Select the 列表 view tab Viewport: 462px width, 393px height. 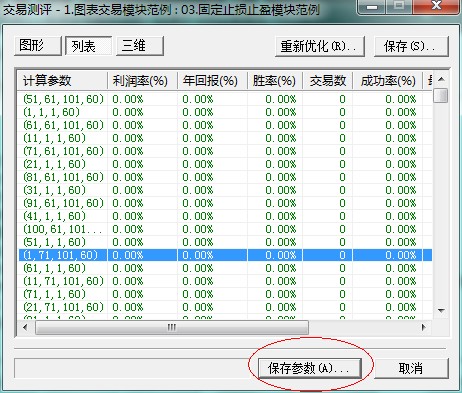point(88,45)
